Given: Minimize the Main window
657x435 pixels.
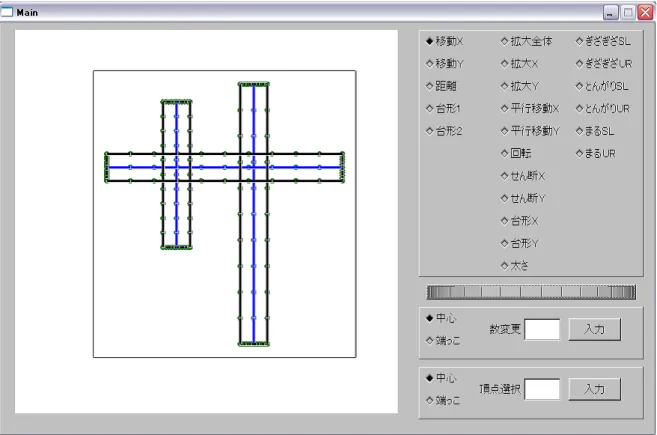Looking at the screenshot, I should coord(610,13).
